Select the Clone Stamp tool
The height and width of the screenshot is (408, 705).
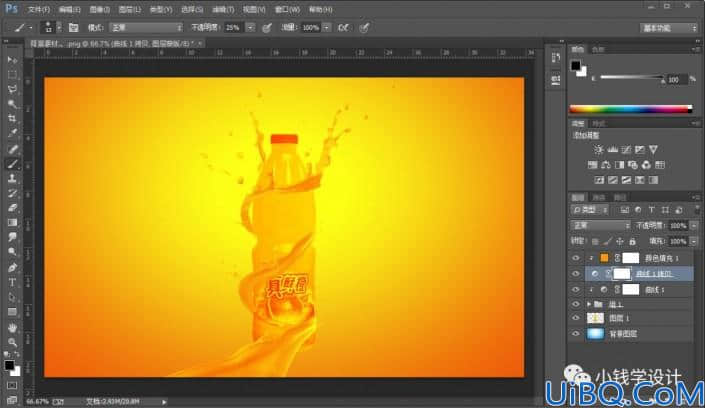click(12, 179)
